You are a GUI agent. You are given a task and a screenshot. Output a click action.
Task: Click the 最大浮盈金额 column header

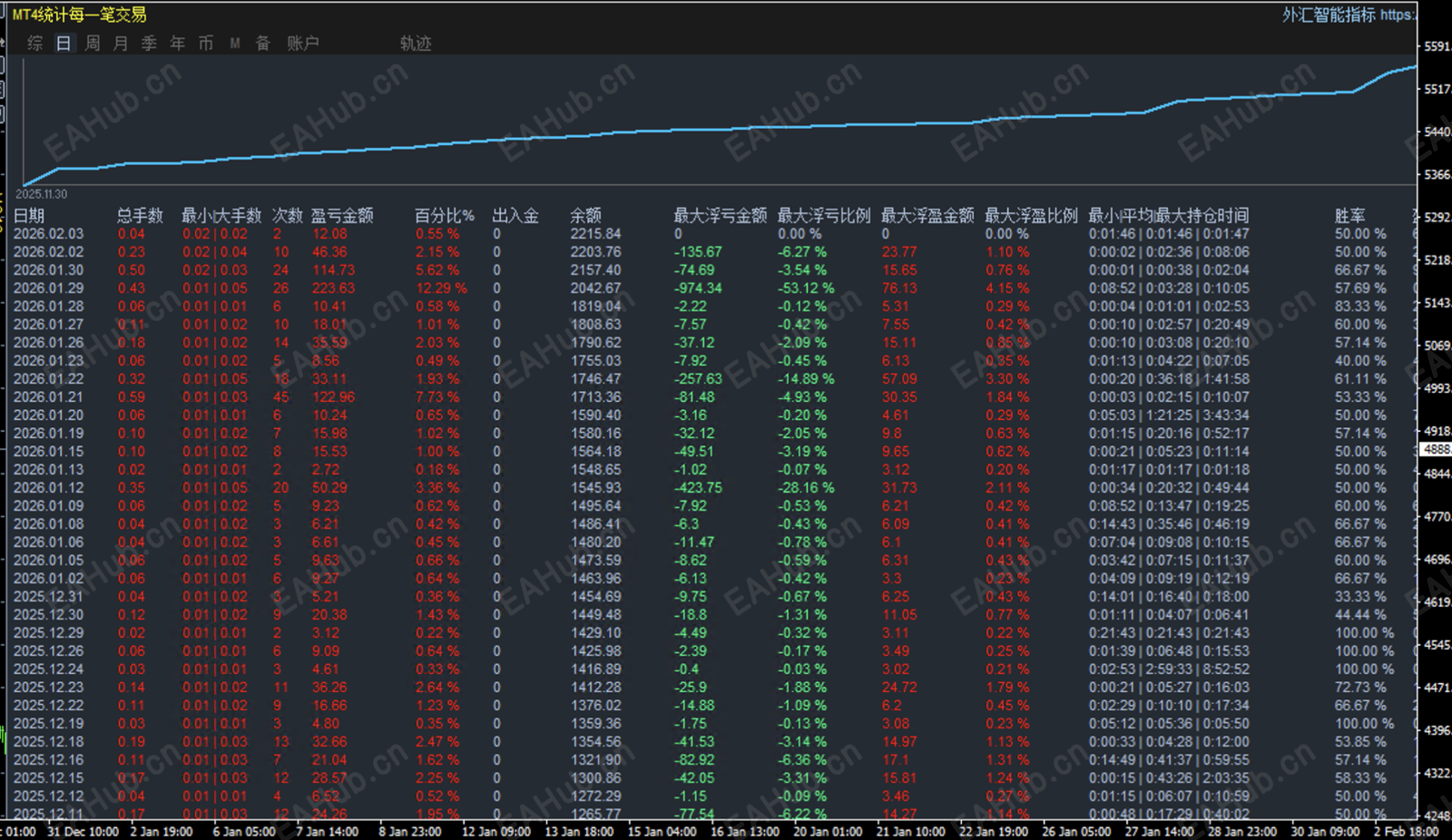click(927, 215)
